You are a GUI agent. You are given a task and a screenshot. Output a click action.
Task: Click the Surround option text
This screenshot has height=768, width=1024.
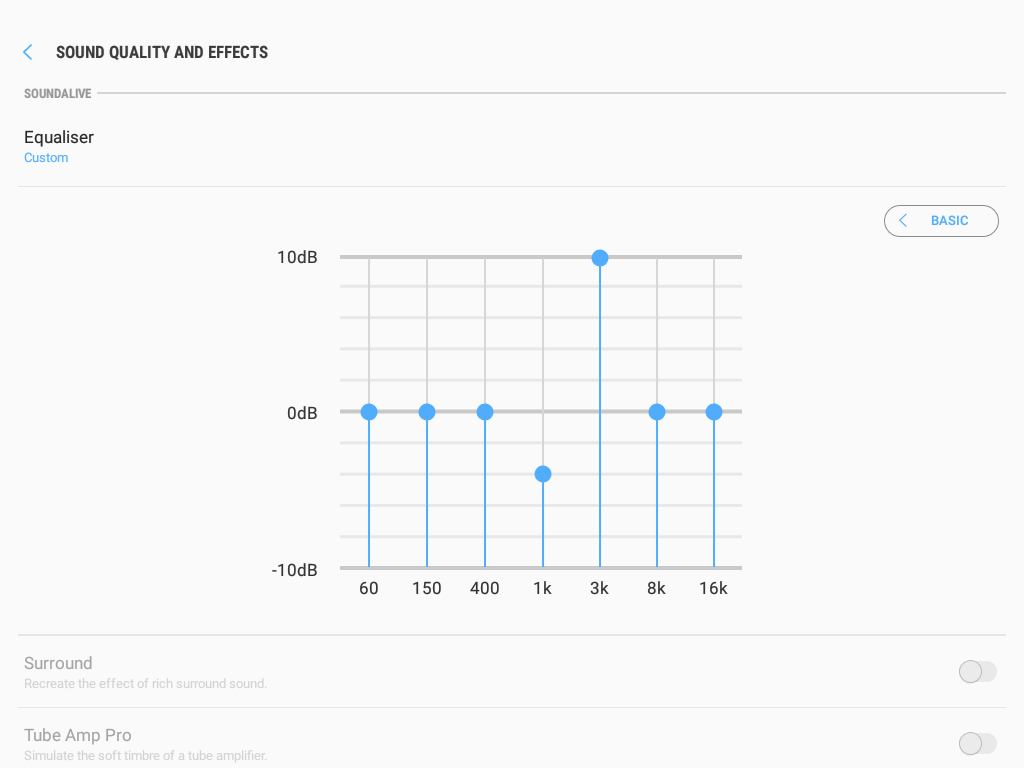point(58,663)
